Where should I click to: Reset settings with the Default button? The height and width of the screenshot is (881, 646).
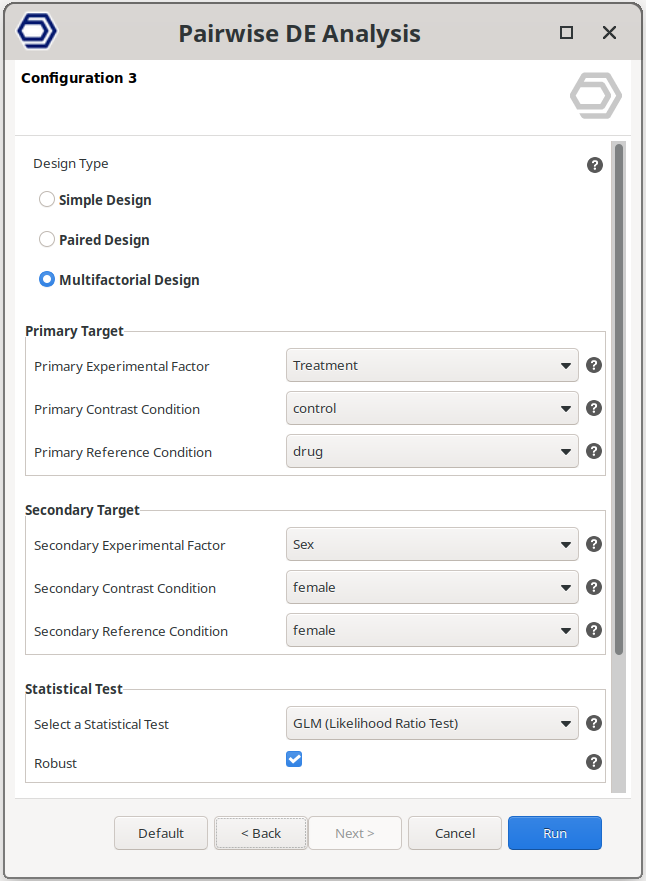(x=161, y=833)
